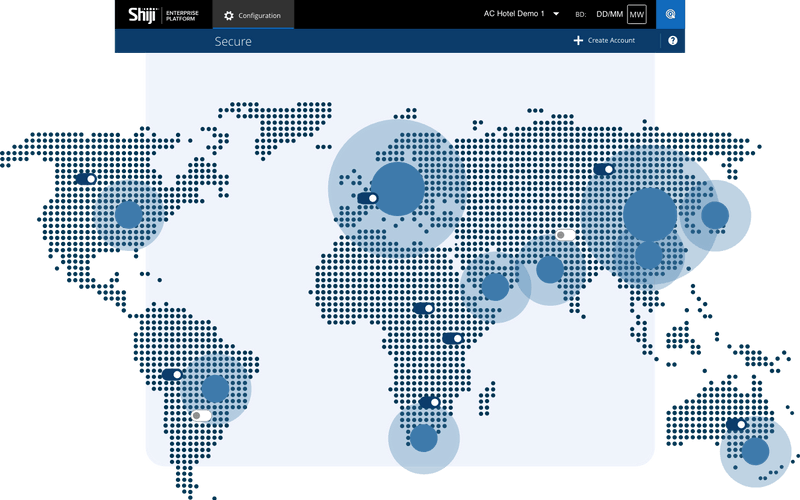The image size is (800, 500).
Task: Toggle the on switch in western South America
Action: (x=172, y=374)
